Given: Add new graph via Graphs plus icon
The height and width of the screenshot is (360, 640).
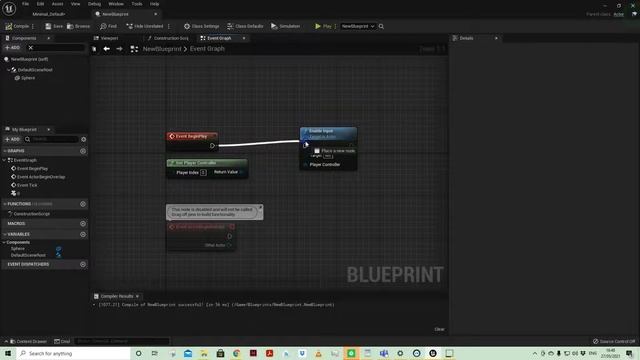Looking at the screenshot, I should [83, 151].
